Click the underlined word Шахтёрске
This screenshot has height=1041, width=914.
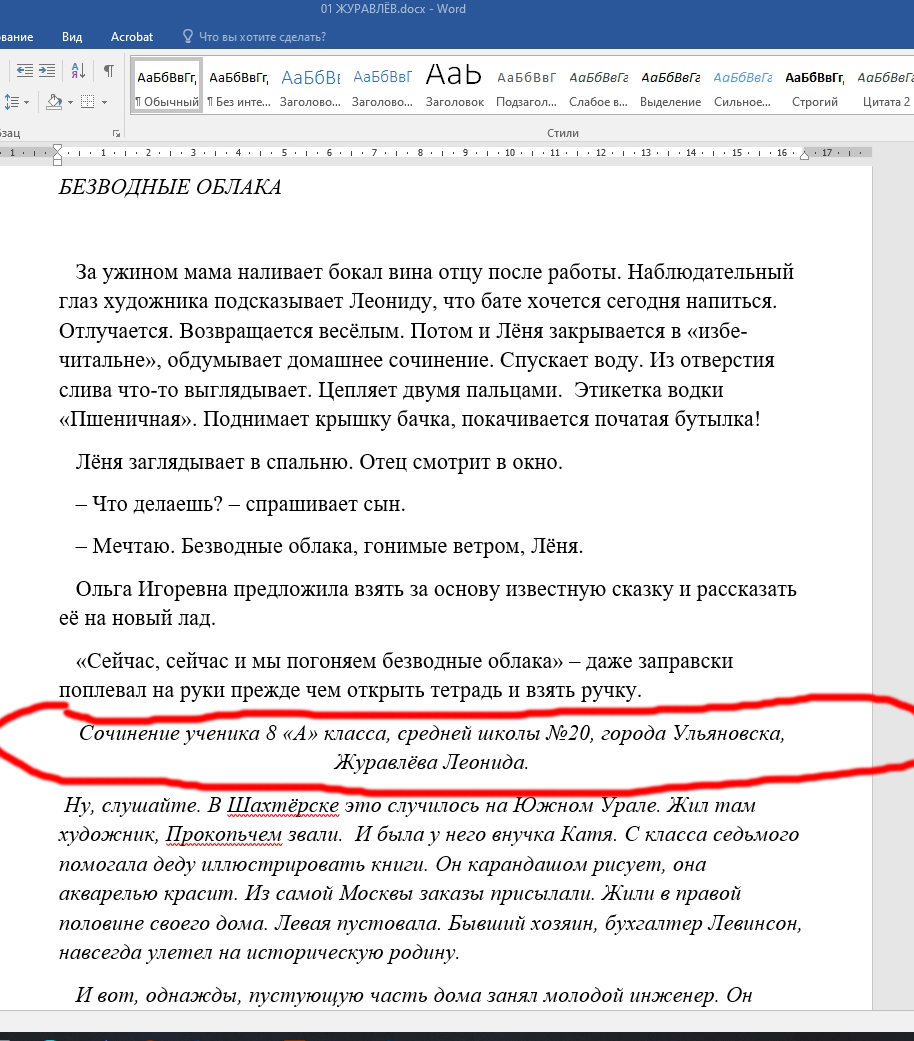(x=283, y=805)
